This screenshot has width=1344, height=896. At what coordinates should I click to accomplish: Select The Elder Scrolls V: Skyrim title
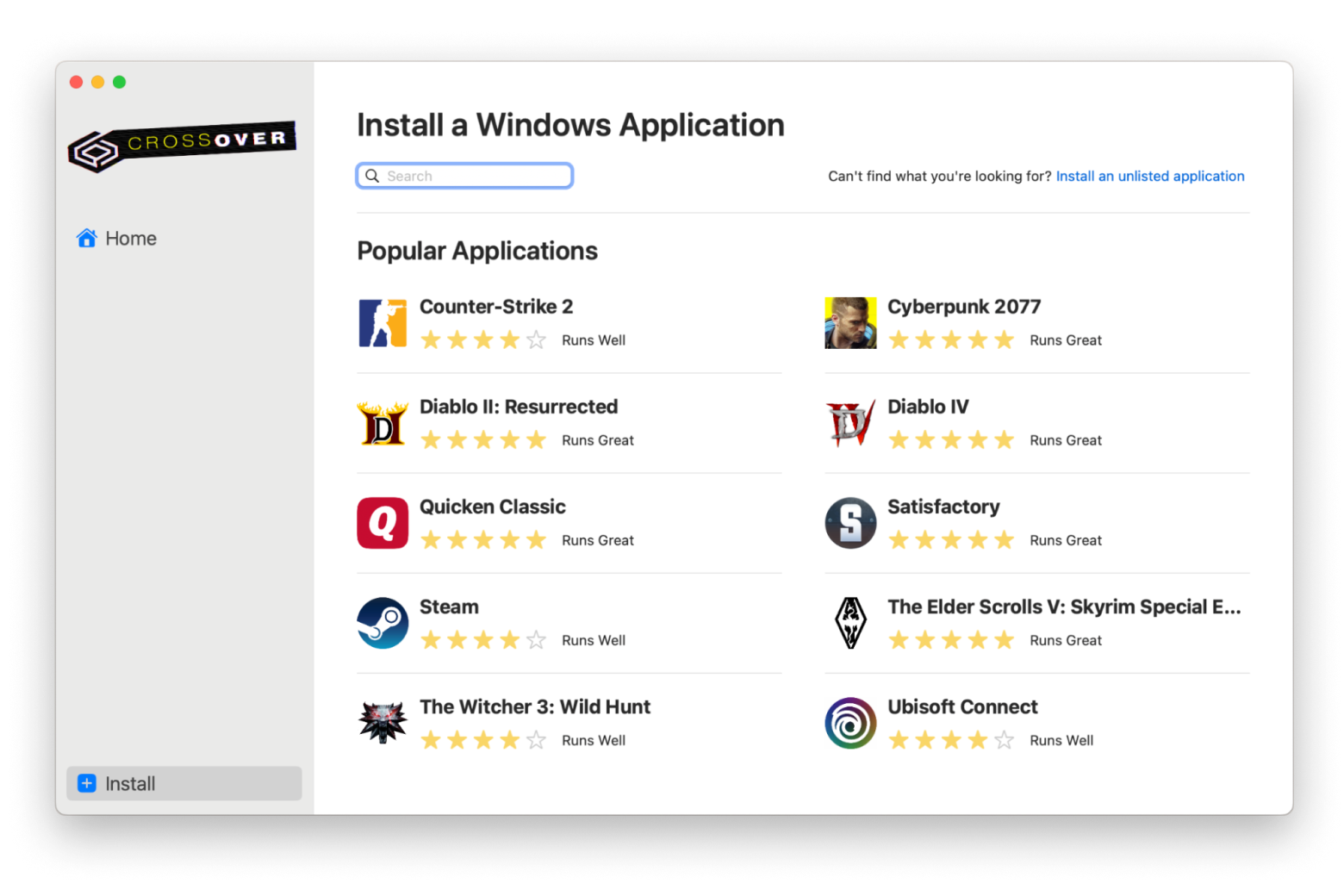pyautogui.click(x=1064, y=607)
